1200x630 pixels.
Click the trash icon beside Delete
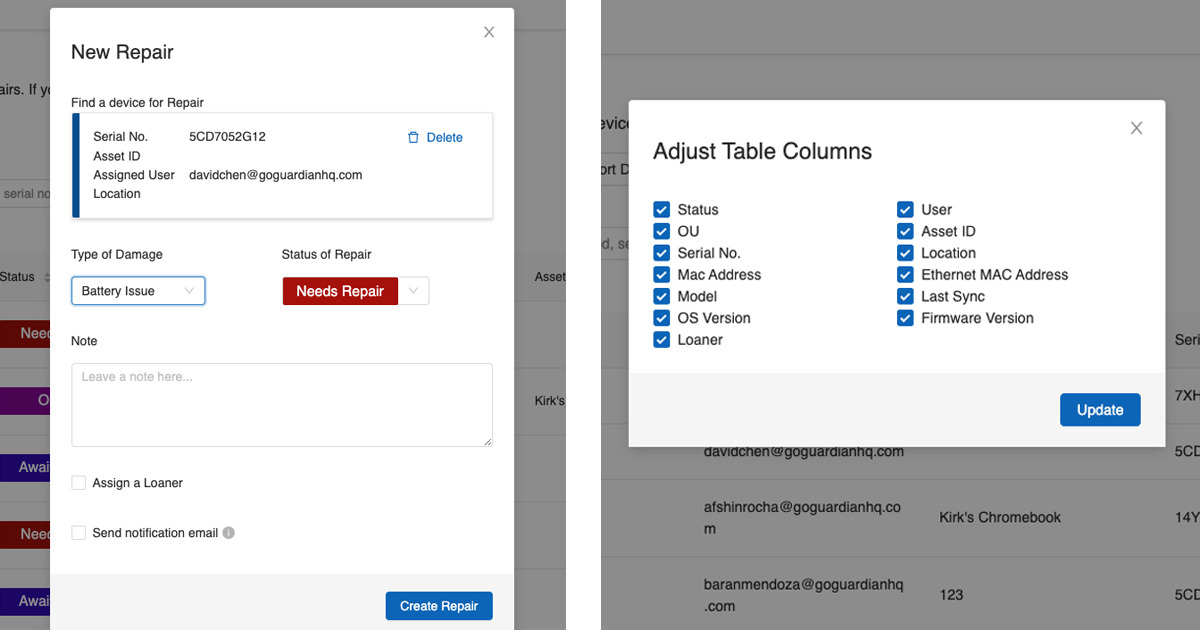click(x=413, y=138)
